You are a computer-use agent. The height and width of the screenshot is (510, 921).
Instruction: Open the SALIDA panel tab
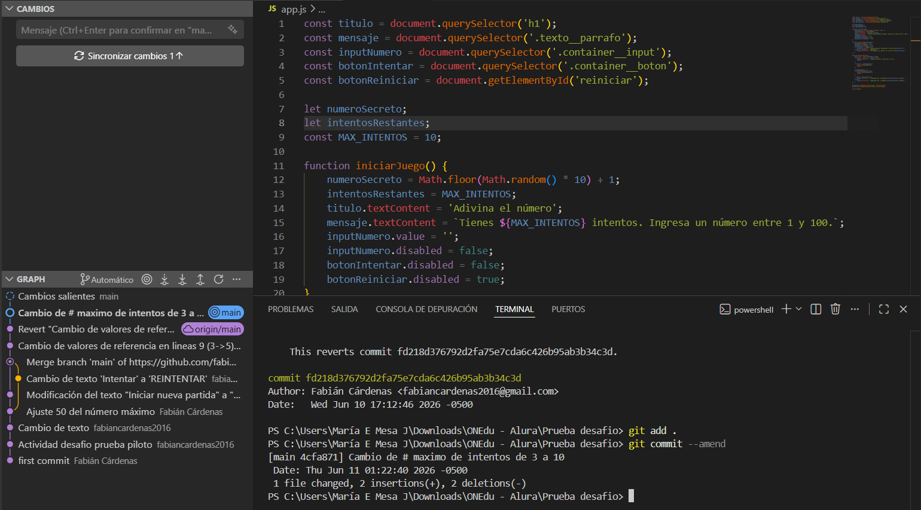(344, 309)
